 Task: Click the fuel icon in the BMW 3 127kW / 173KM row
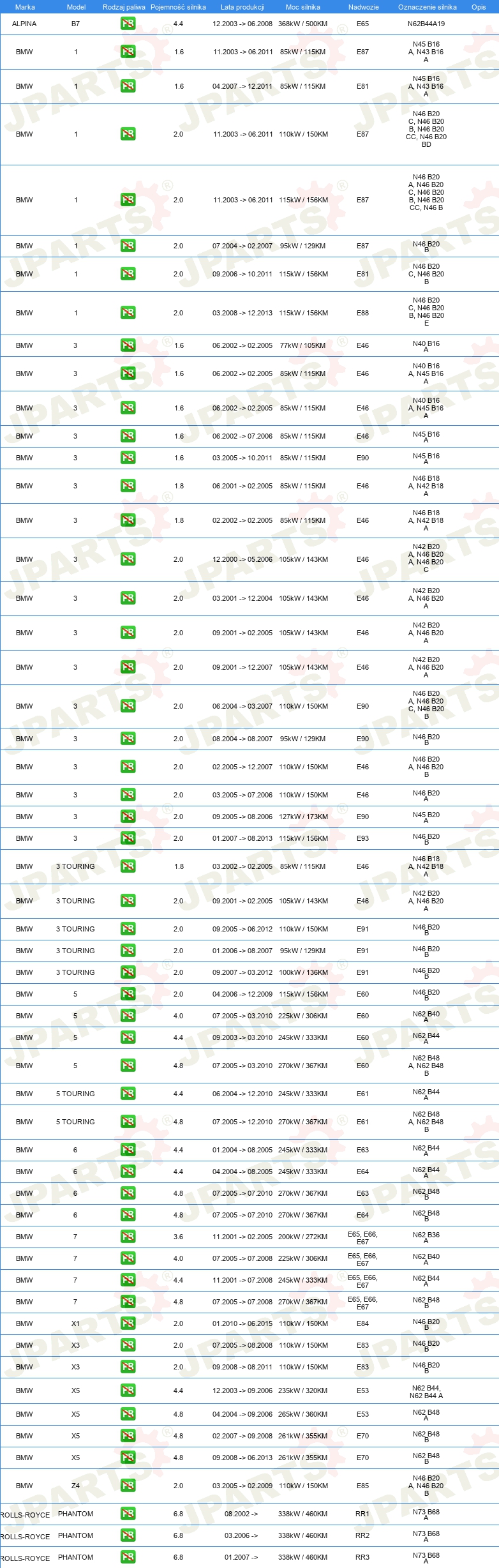coord(128,817)
